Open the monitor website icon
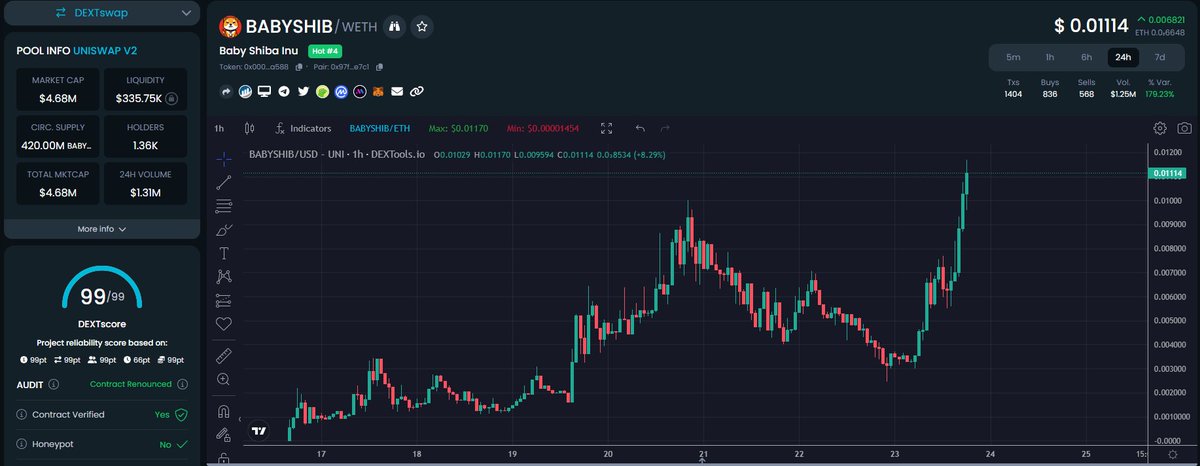 (x=264, y=91)
